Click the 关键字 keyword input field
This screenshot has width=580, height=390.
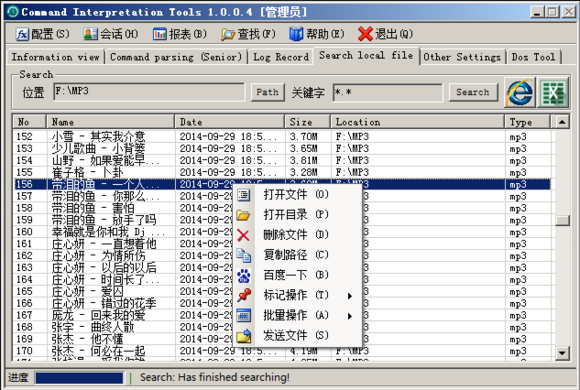[387, 92]
